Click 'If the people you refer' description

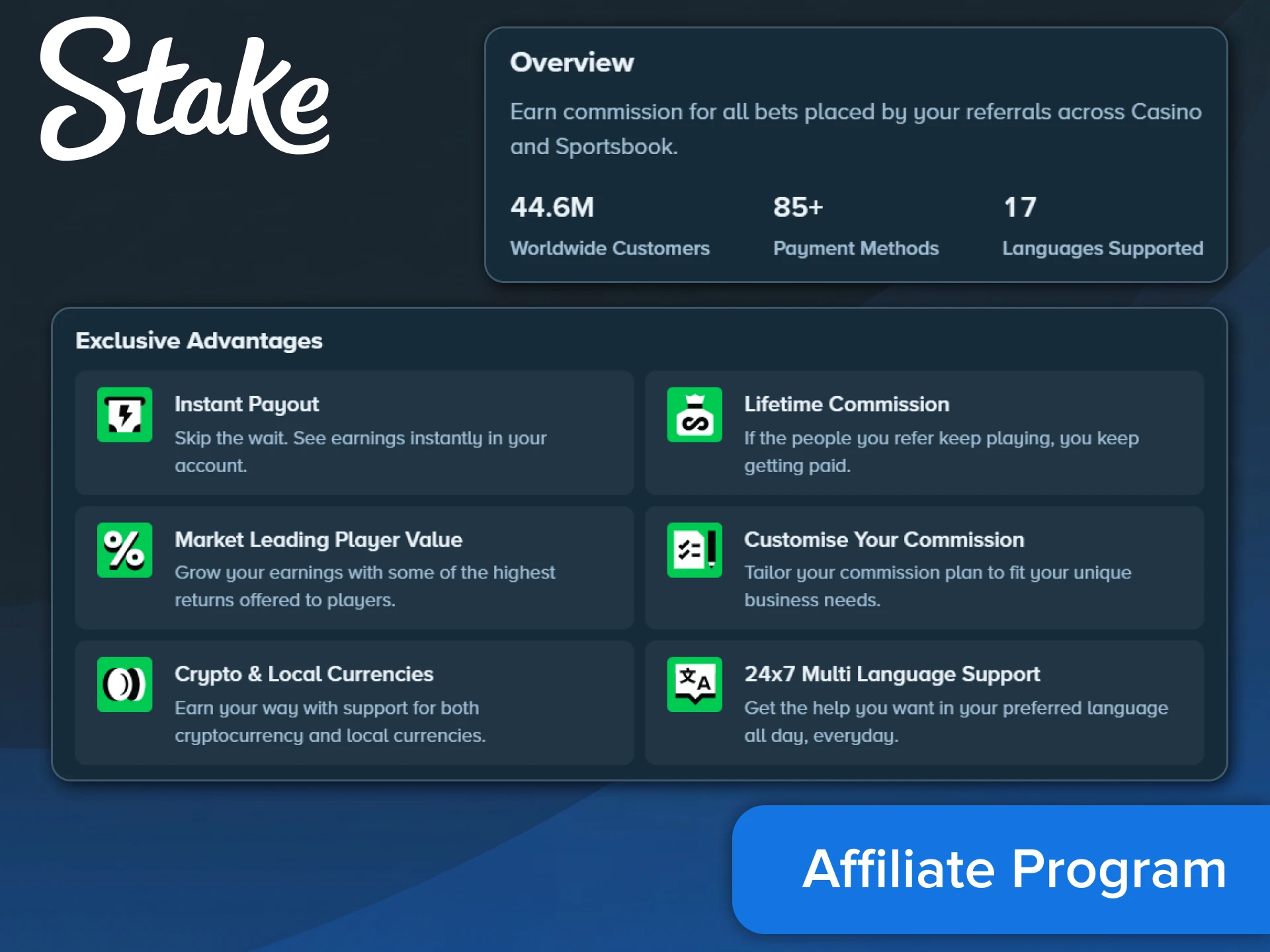(942, 452)
